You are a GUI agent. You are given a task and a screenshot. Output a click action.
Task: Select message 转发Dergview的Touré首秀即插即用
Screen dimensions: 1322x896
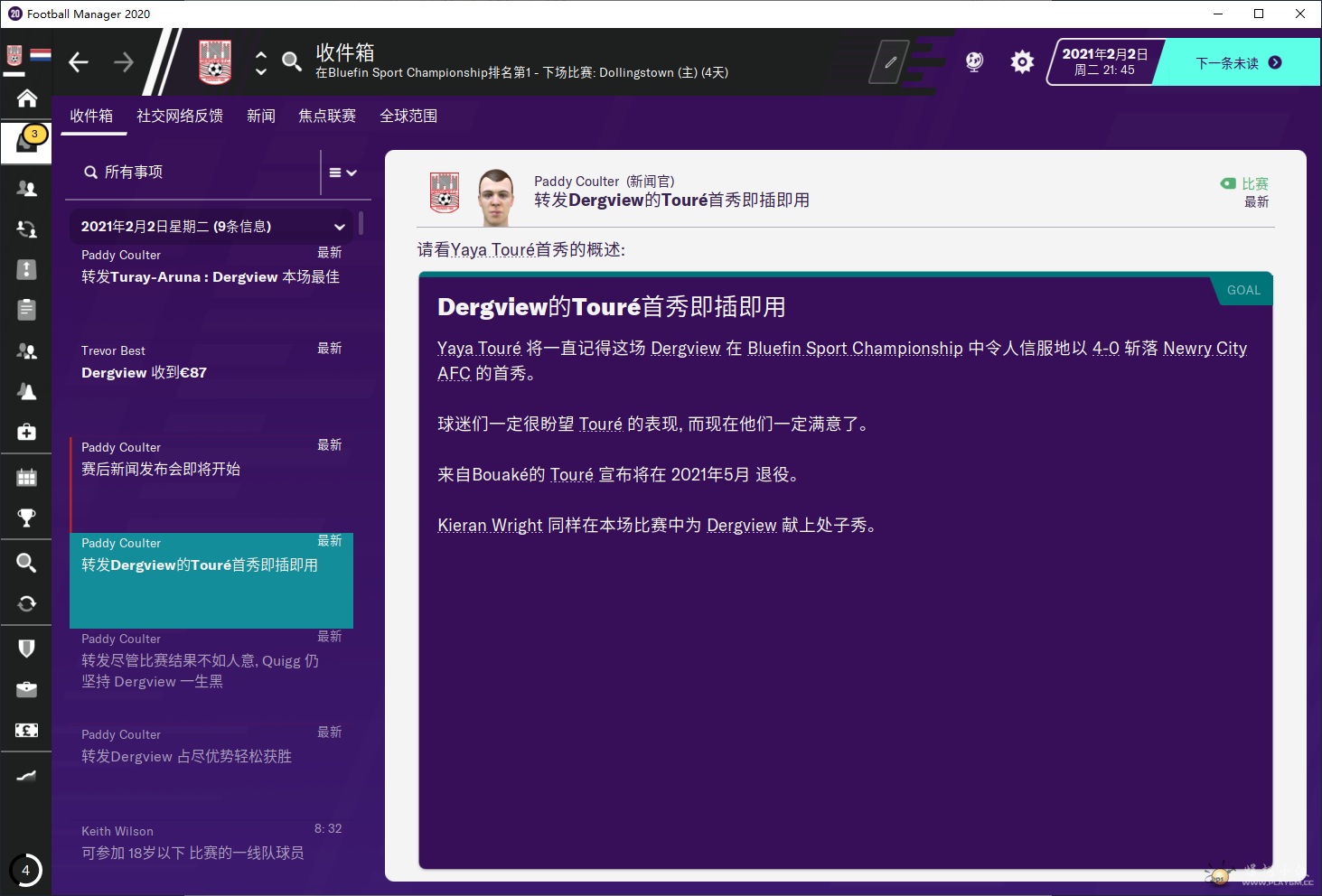(211, 580)
